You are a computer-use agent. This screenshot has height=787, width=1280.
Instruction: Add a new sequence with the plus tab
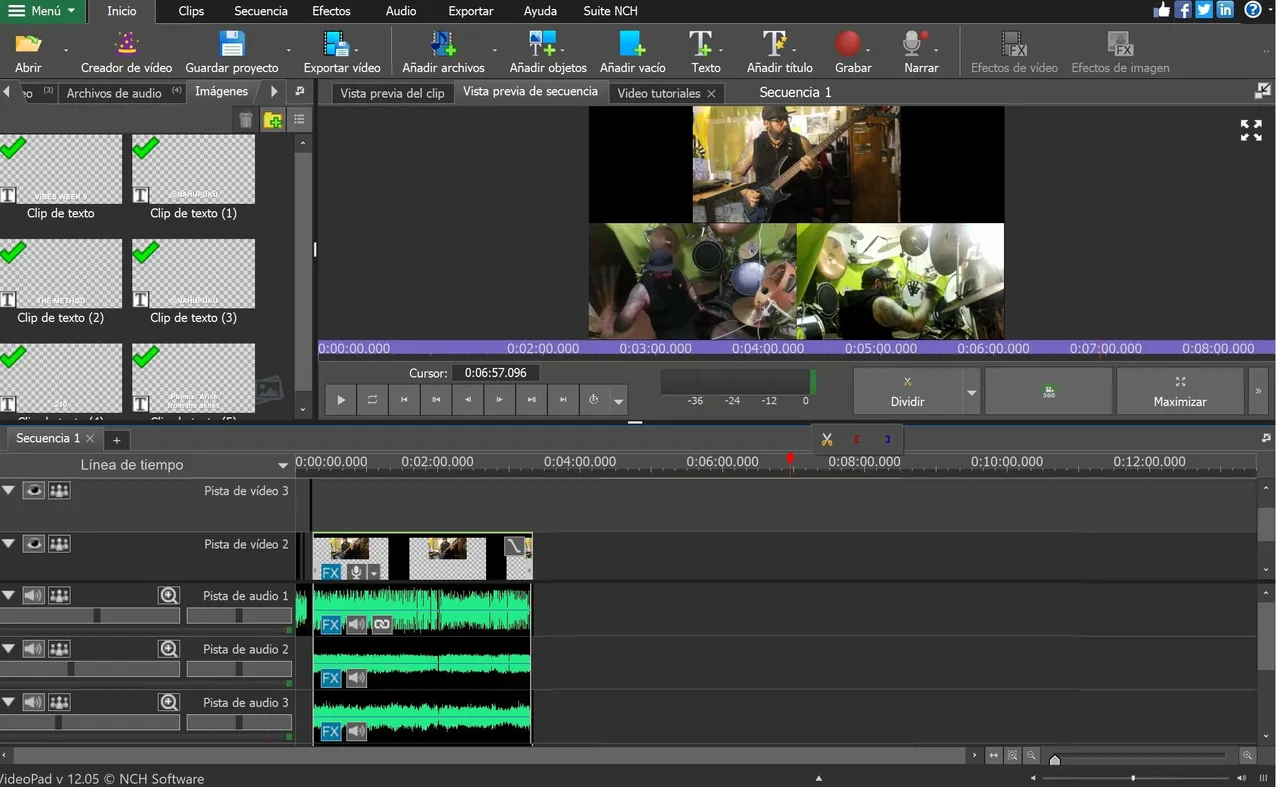pos(116,440)
